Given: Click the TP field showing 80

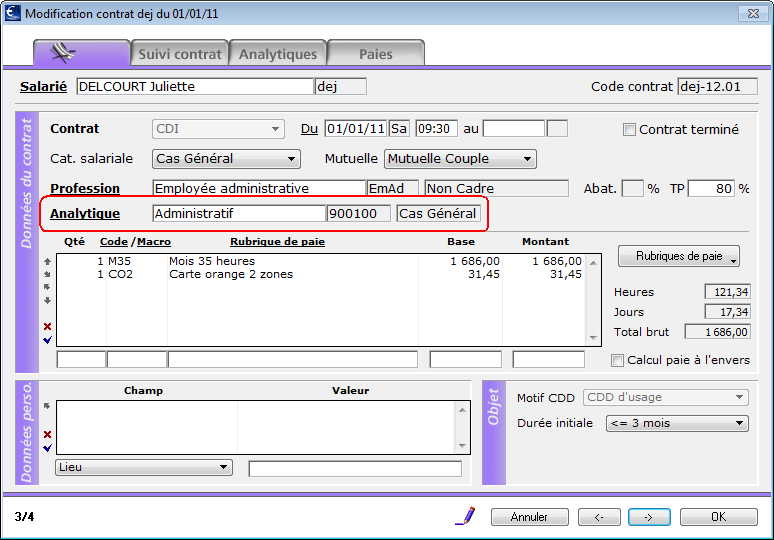Looking at the screenshot, I should pyautogui.click(x=711, y=189).
